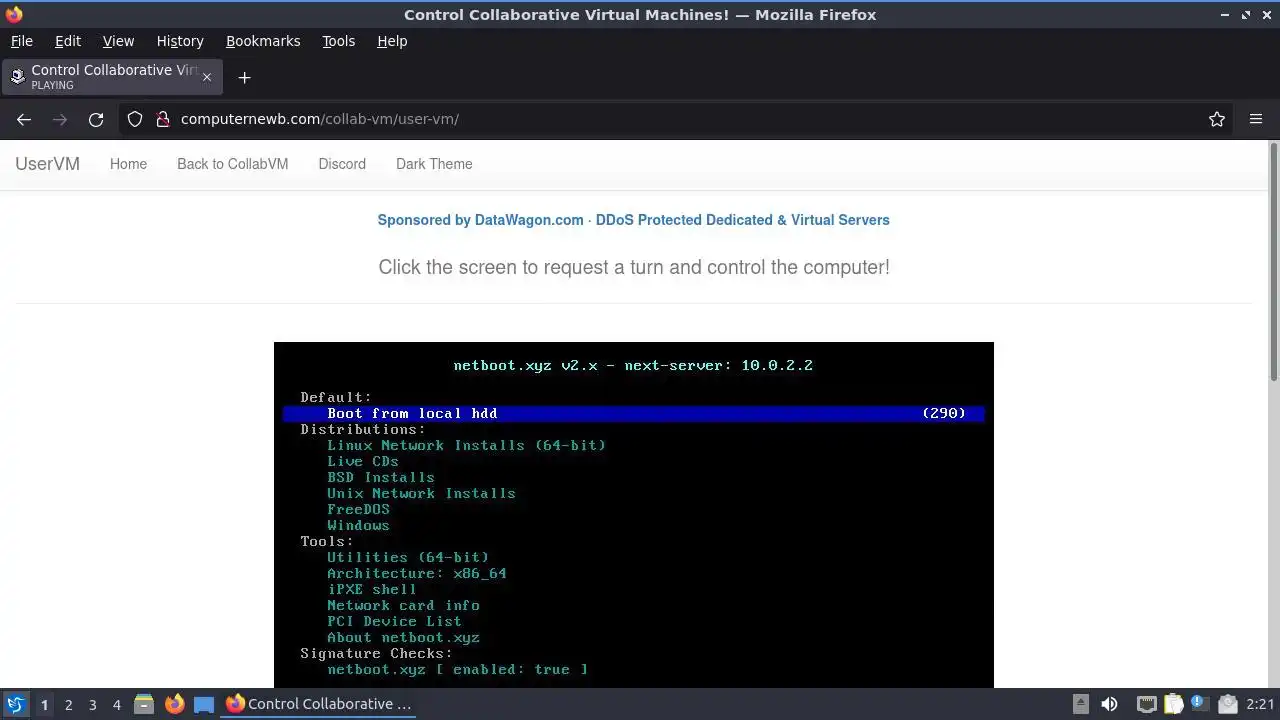1280x720 pixels.
Task: Click the 2:21 taskbar clock
Action: [1260, 704]
